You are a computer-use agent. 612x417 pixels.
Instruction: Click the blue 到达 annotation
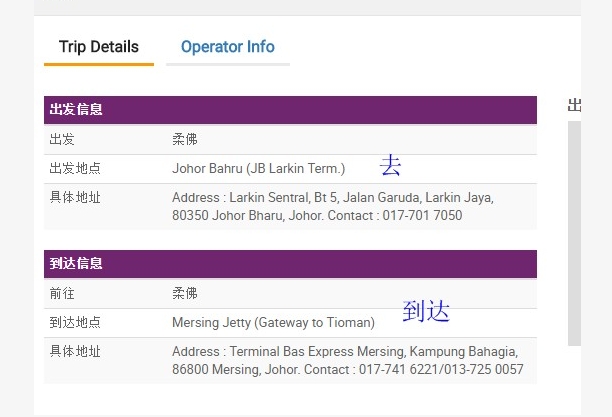coord(426,311)
